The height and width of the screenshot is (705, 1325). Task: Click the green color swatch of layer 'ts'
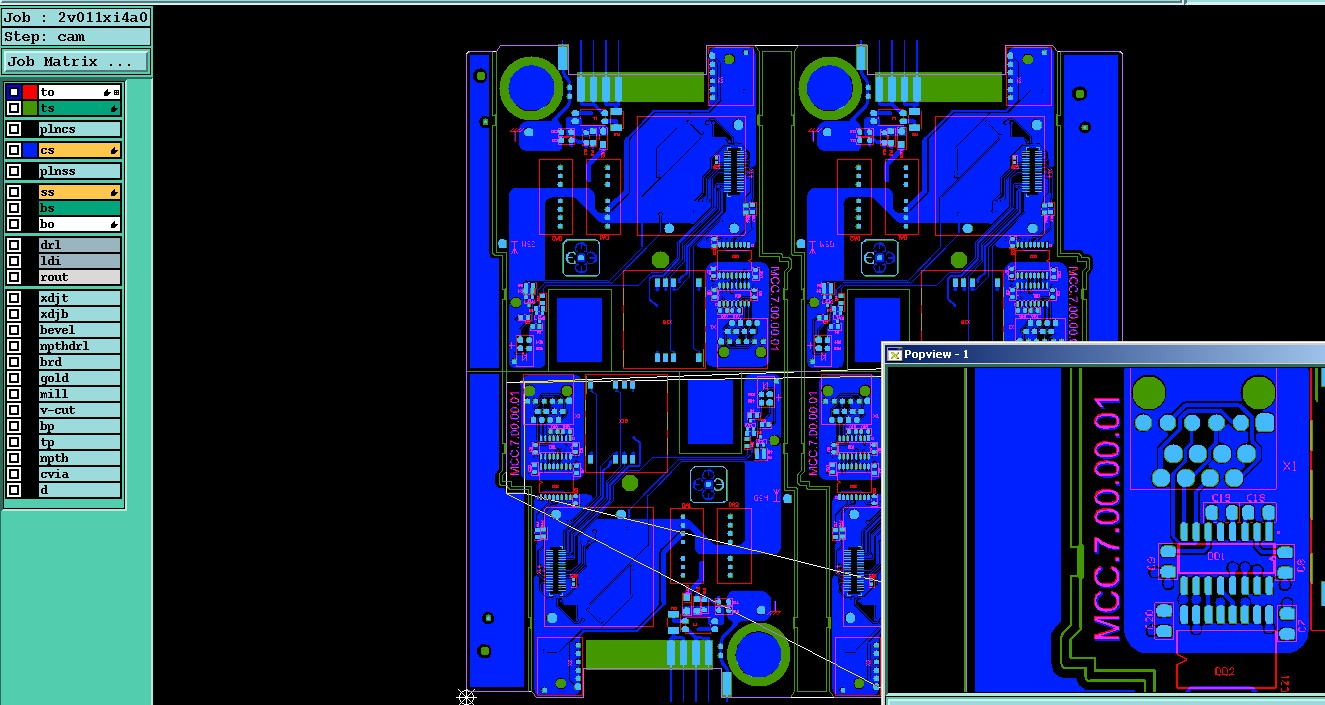tap(30, 108)
